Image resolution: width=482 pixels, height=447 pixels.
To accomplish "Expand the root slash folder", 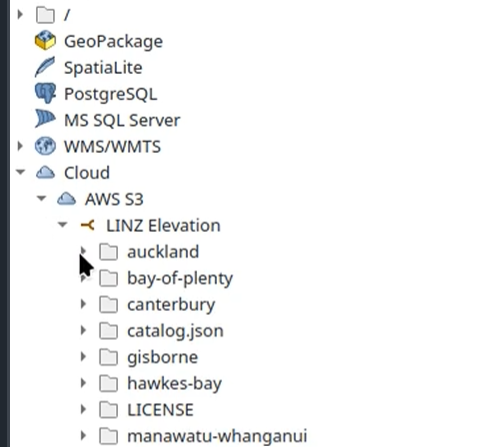I will click(20, 14).
